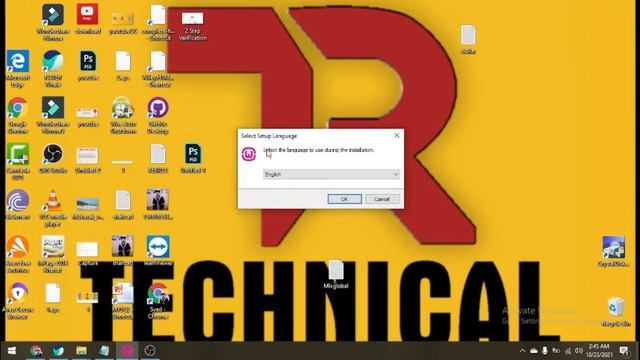Open Wondershare Filmora top-row shortcut

53,15
